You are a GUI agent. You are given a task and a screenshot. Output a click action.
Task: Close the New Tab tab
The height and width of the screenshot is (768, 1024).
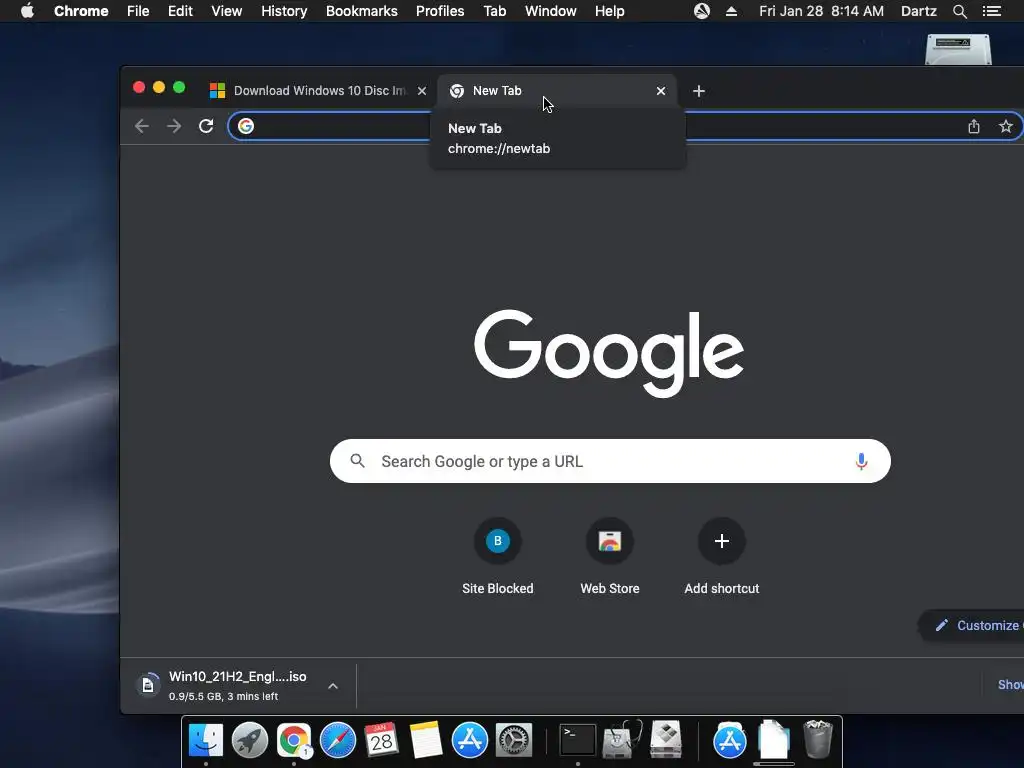(x=661, y=91)
